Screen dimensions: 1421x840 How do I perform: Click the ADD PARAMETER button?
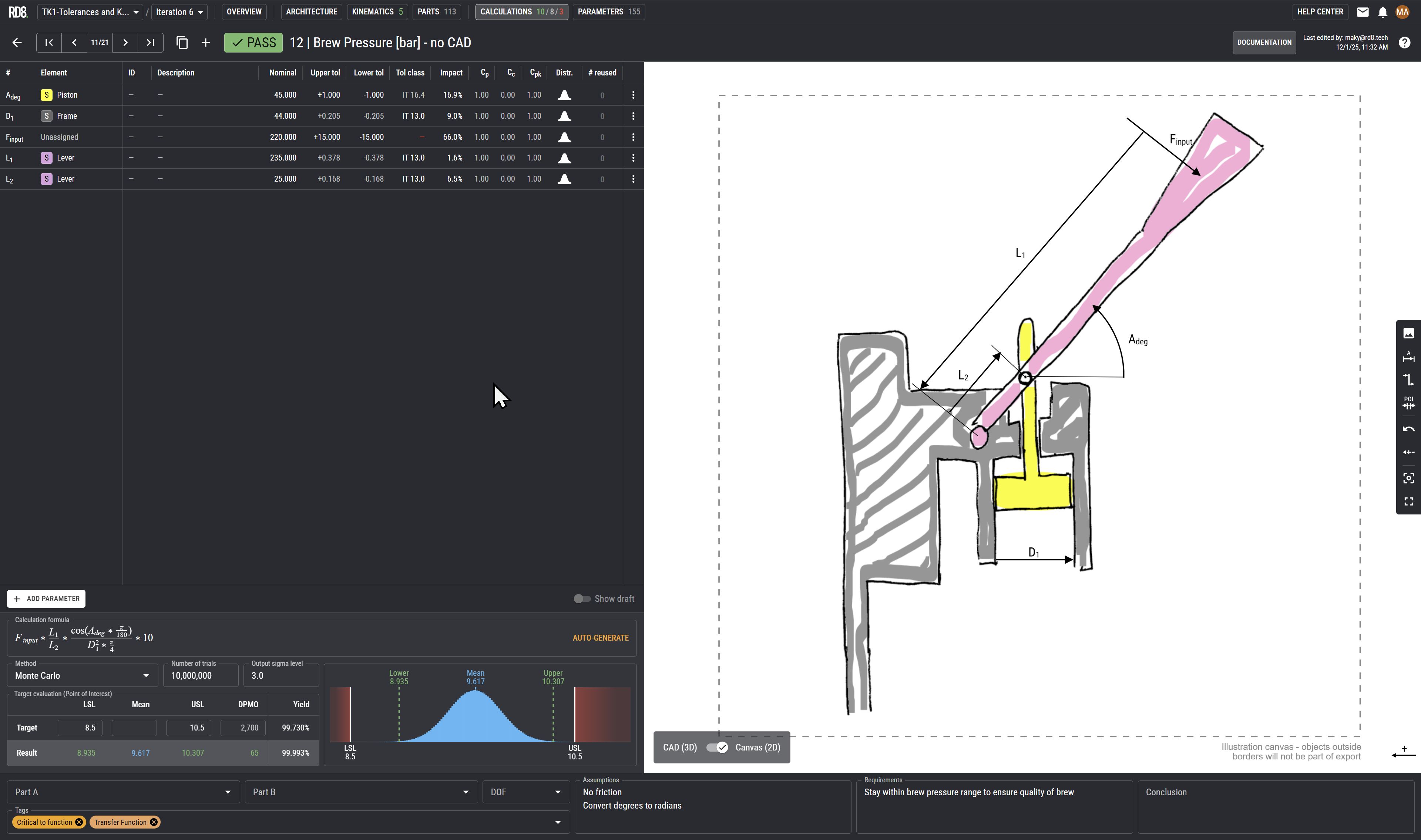coord(46,598)
